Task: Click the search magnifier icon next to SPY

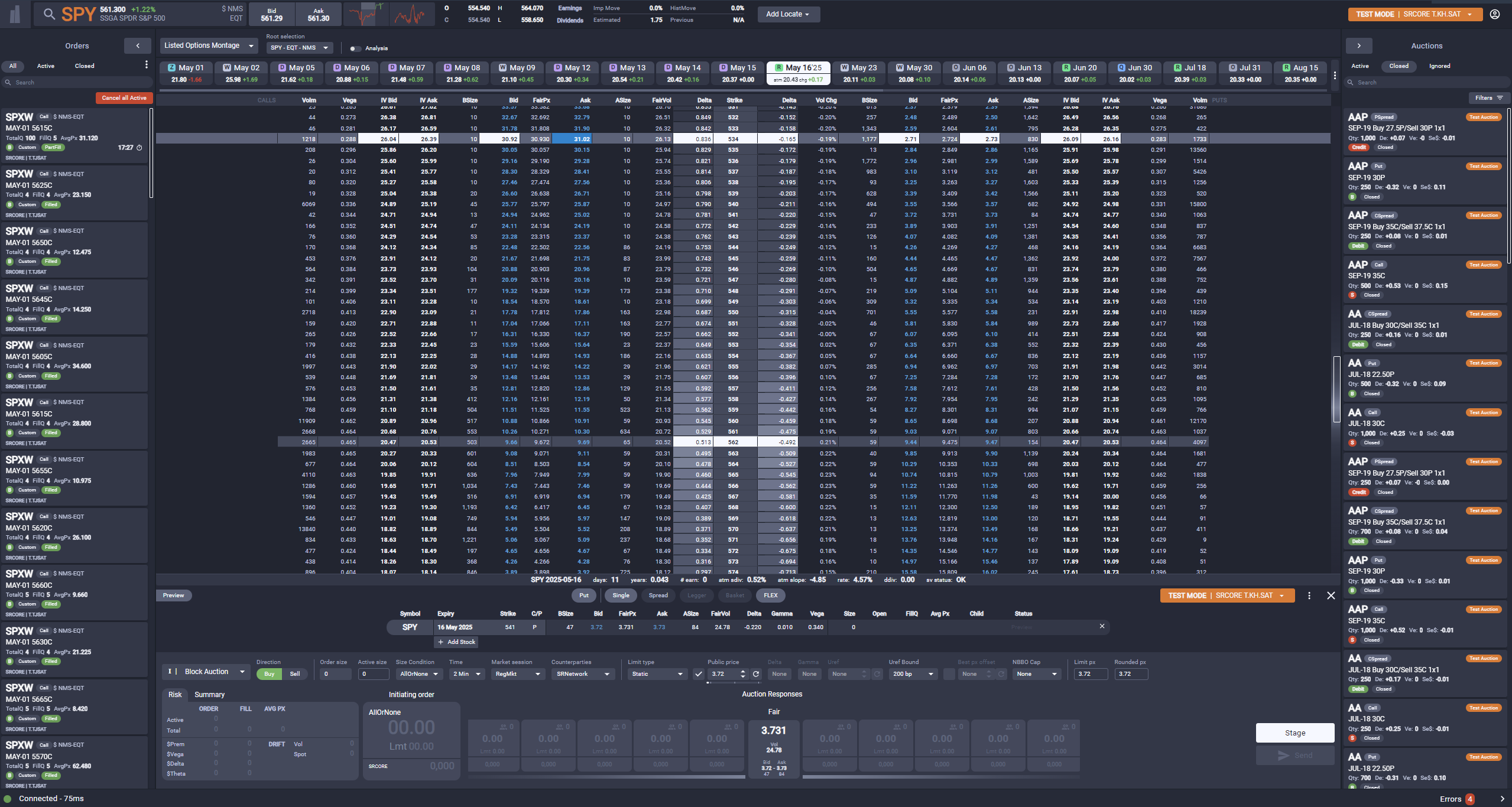Action: click(x=50, y=14)
